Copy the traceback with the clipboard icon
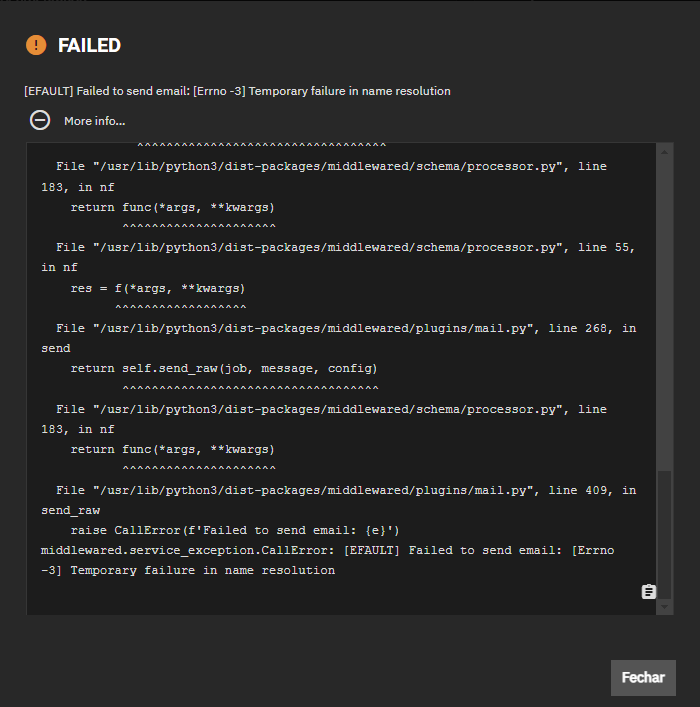The height and width of the screenshot is (707, 700). (649, 592)
